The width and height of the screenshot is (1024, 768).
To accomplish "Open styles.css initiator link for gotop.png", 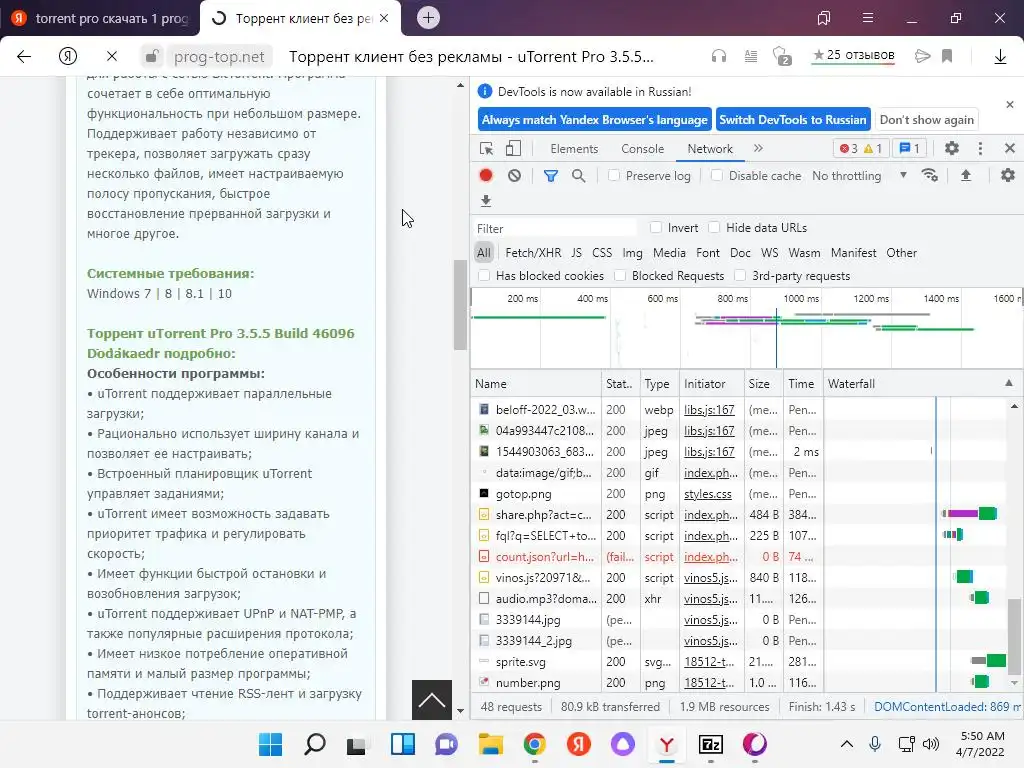I will click(707, 494).
